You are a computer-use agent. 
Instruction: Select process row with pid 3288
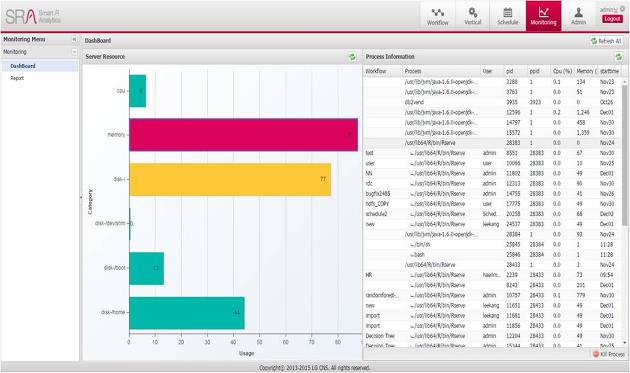[x=492, y=82]
